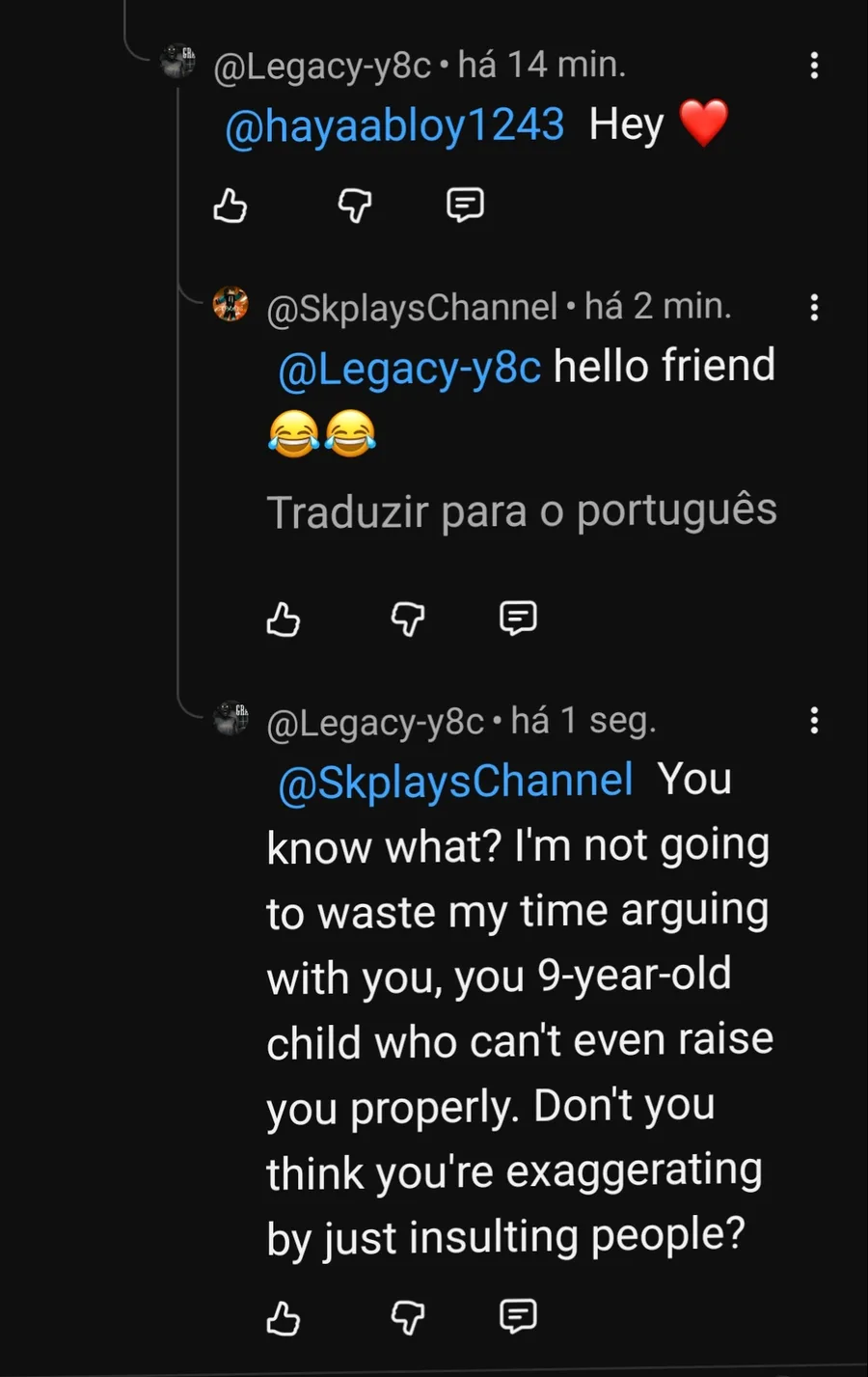The image size is (868, 1377).
Task: Like the "You know what?" comment
Action: [284, 1318]
